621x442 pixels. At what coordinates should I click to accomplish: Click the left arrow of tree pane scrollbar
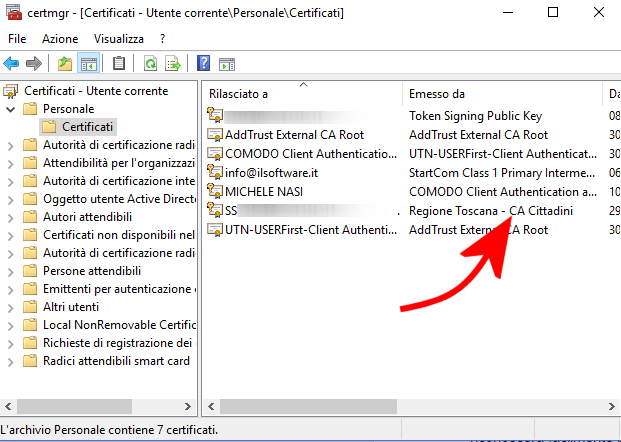click(x=8, y=406)
